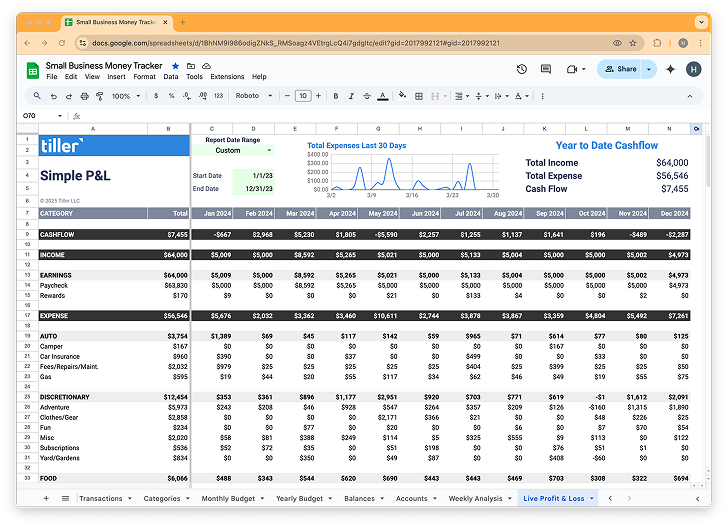View cloud document status icon
728x527 pixels.
tap(207, 66)
